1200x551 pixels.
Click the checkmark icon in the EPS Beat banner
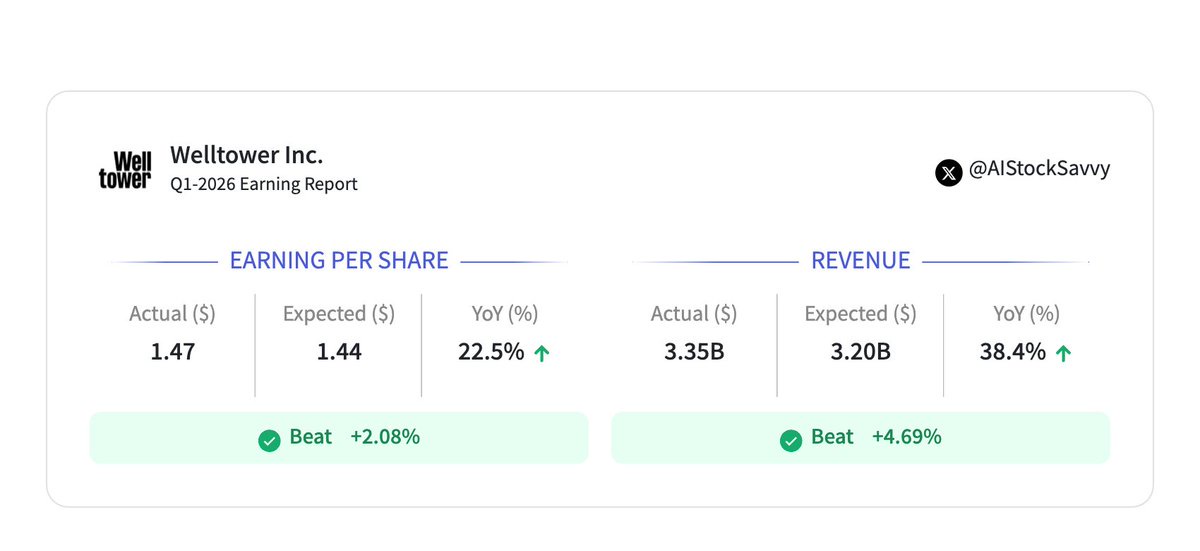point(269,439)
